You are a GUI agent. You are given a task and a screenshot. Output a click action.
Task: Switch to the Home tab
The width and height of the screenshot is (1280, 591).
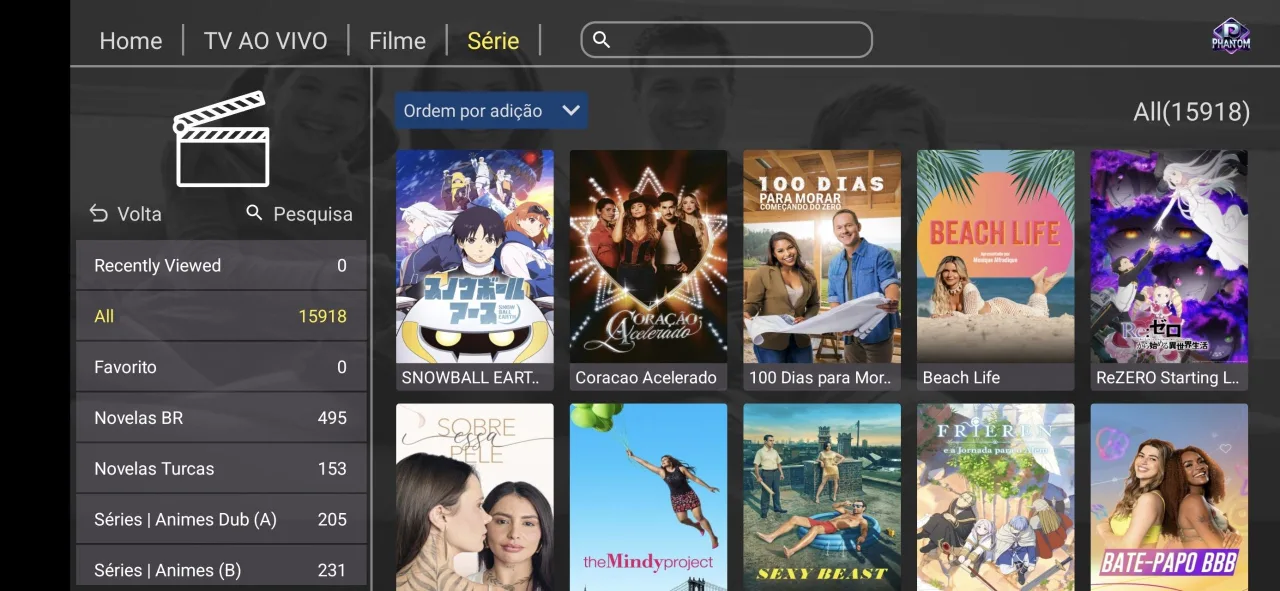[x=131, y=41]
